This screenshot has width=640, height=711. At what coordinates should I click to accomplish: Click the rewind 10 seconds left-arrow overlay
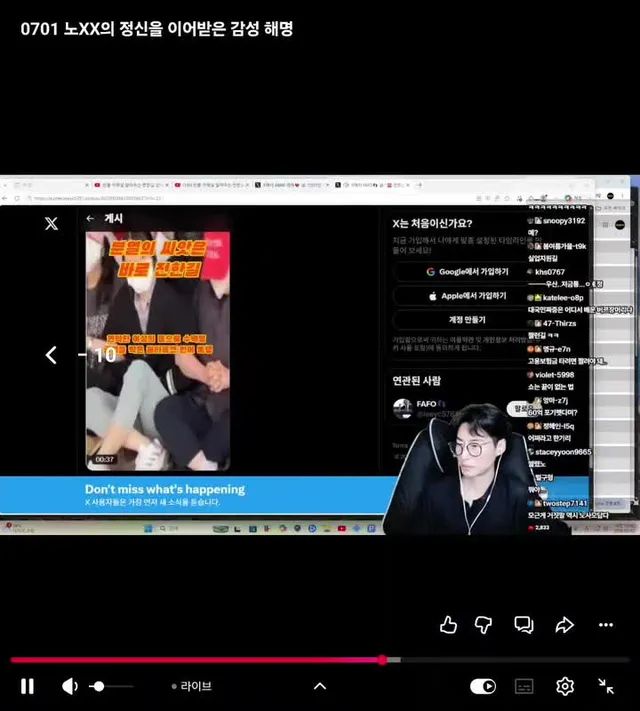51,355
